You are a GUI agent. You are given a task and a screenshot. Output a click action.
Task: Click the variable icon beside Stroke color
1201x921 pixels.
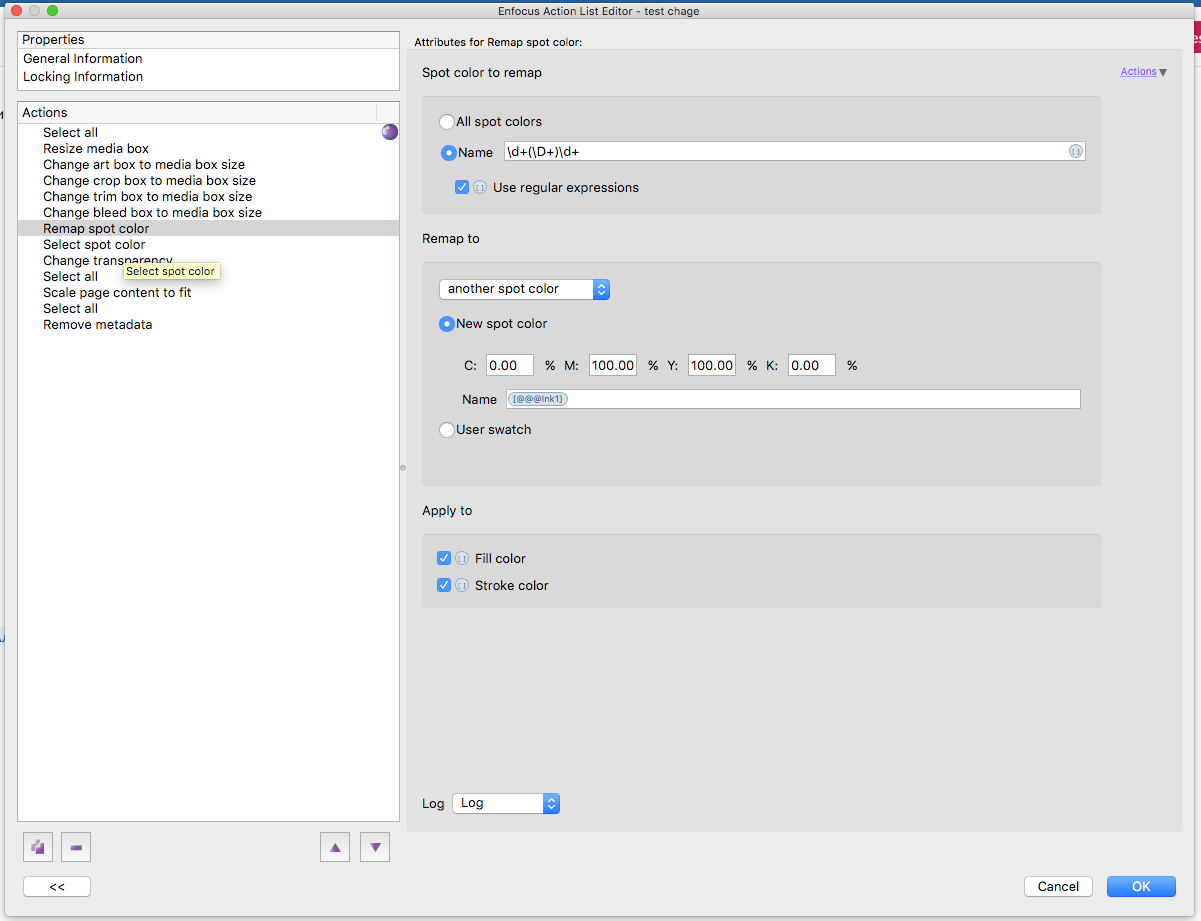tap(462, 585)
